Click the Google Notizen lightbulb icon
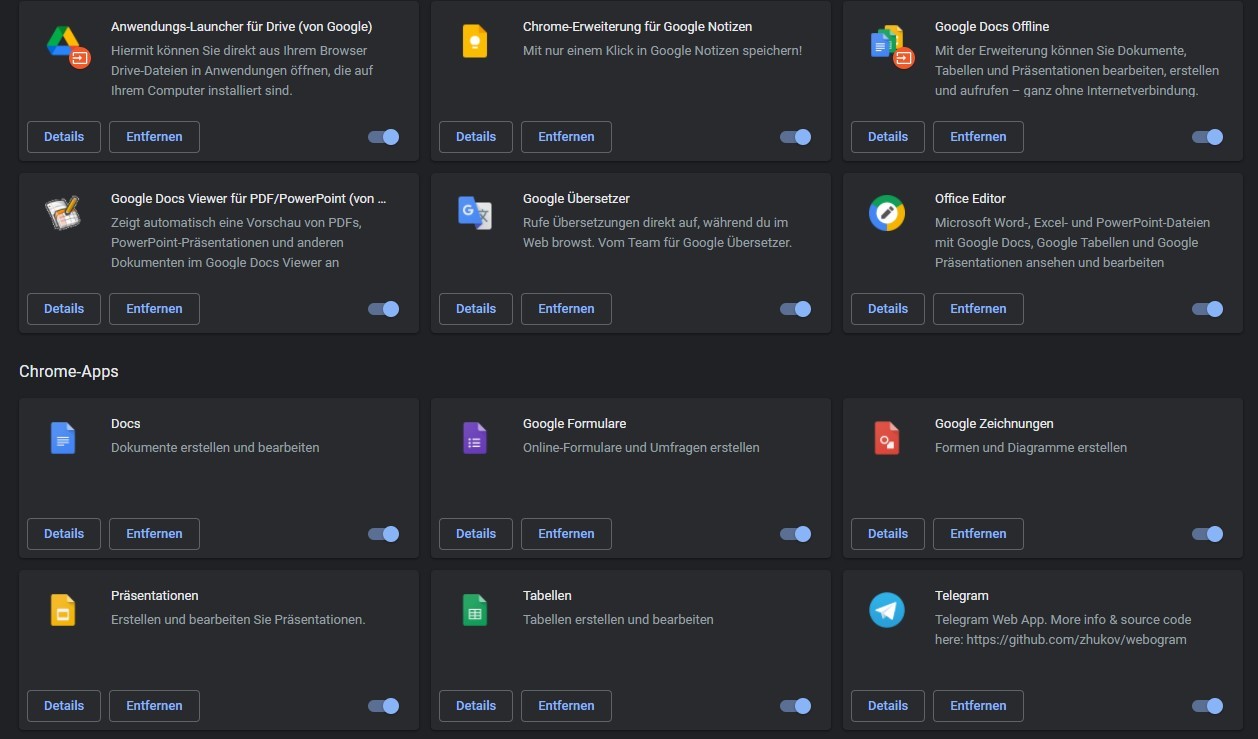1258x739 pixels. (474, 41)
